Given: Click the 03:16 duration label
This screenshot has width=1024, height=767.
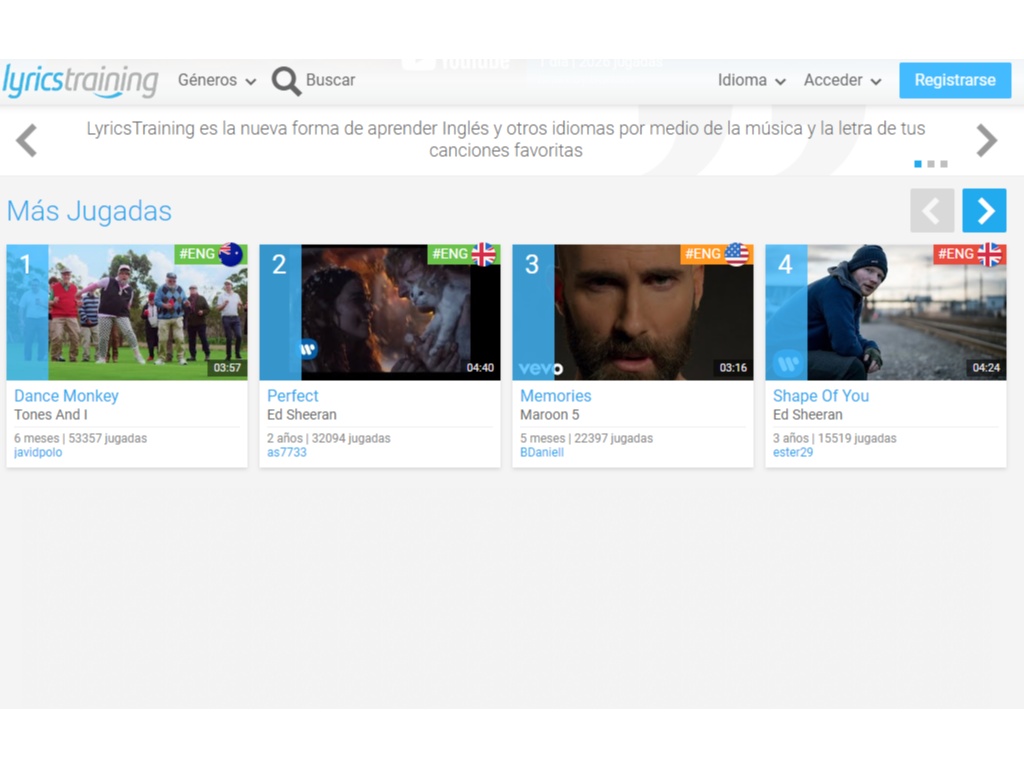Looking at the screenshot, I should [733, 368].
